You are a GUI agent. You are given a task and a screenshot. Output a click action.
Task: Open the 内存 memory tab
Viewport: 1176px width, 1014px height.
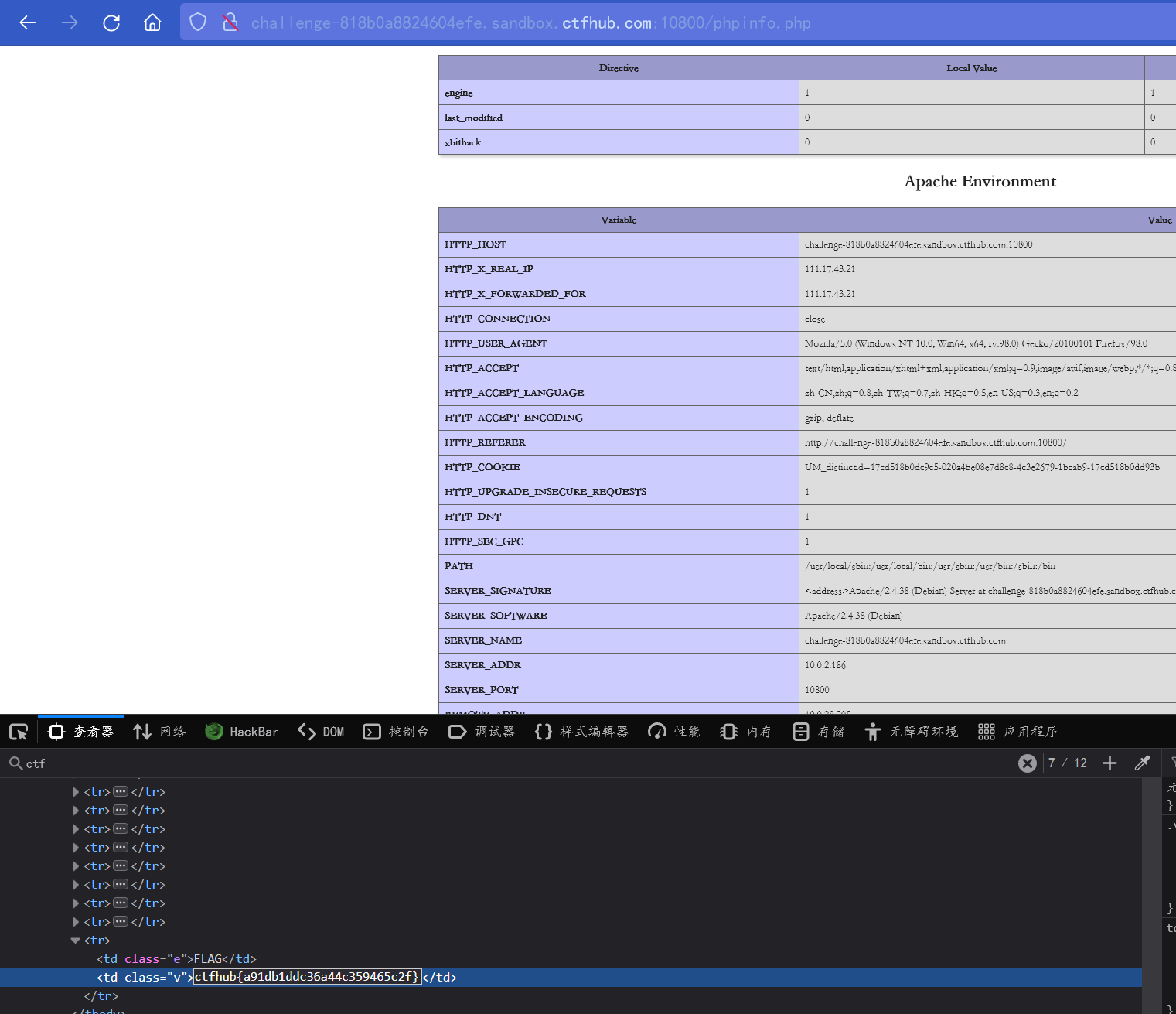(x=746, y=732)
